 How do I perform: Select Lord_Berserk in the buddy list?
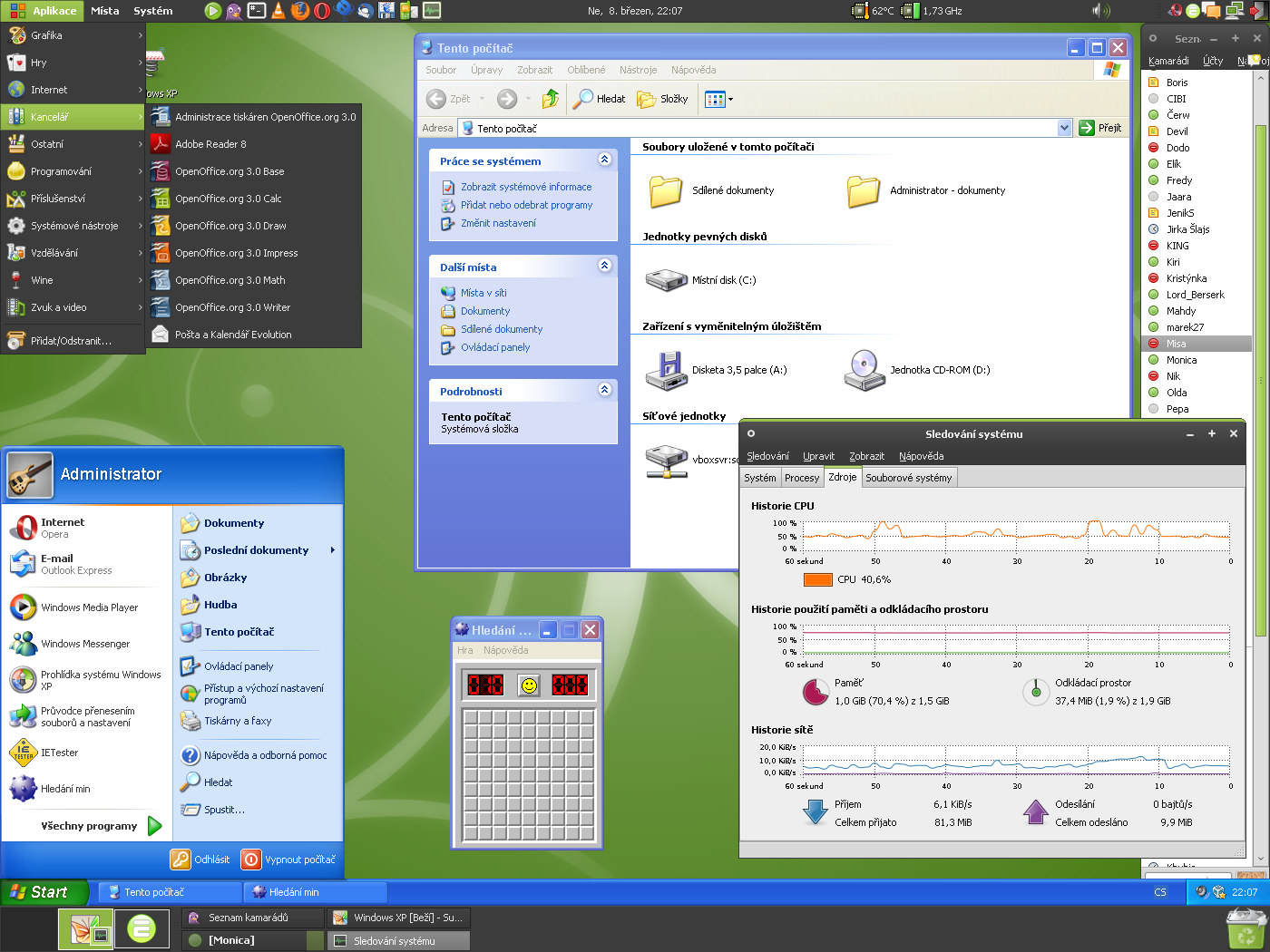[x=1195, y=295]
